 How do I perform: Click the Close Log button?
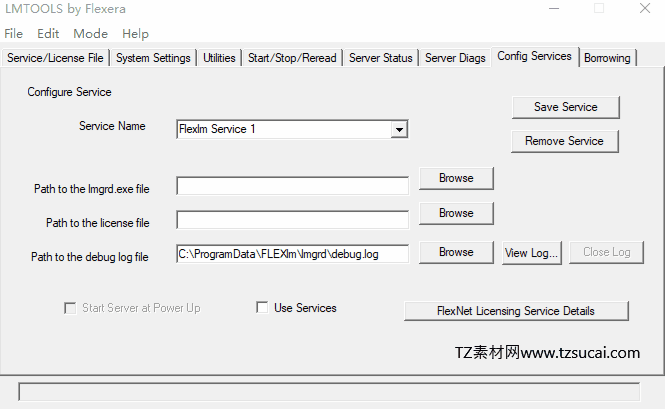(x=606, y=252)
